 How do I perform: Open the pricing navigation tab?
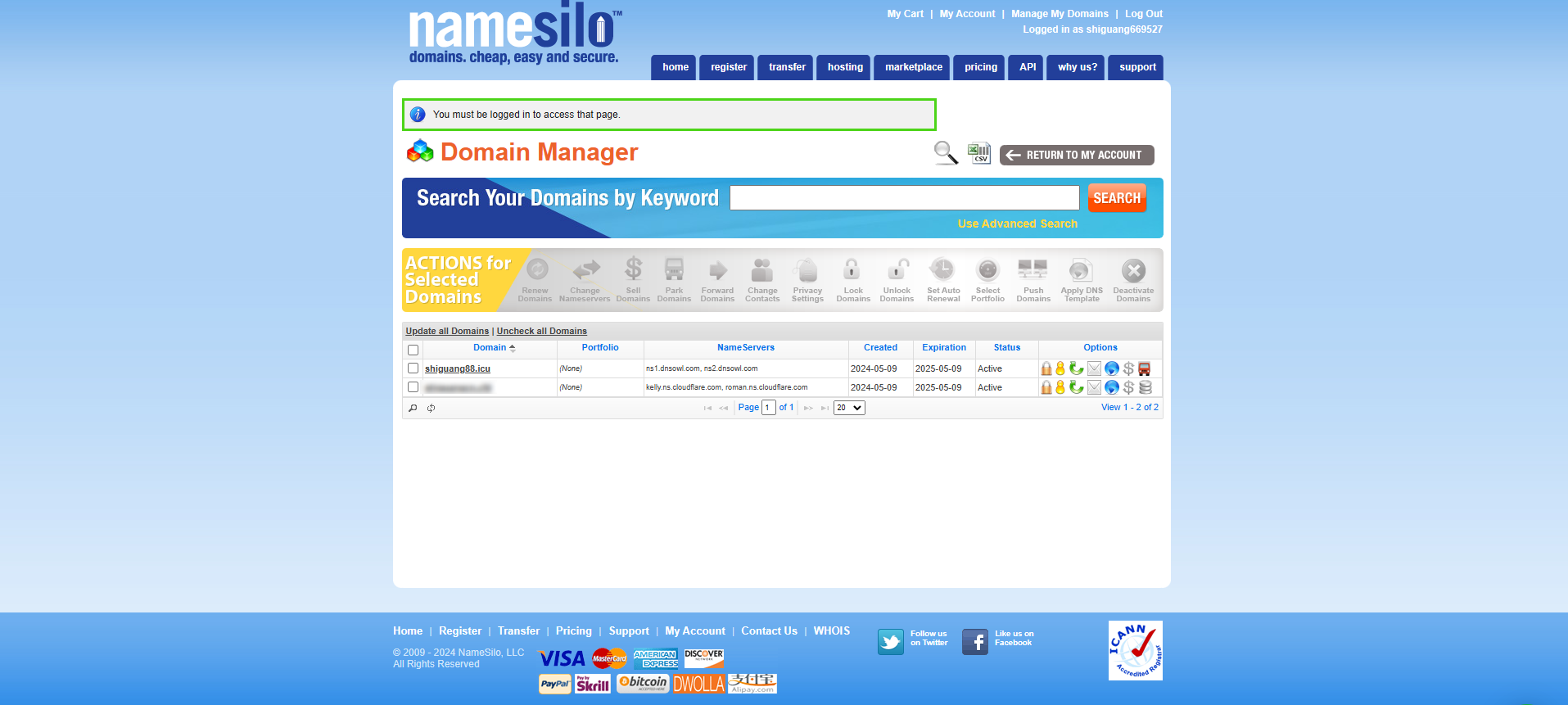(980, 67)
